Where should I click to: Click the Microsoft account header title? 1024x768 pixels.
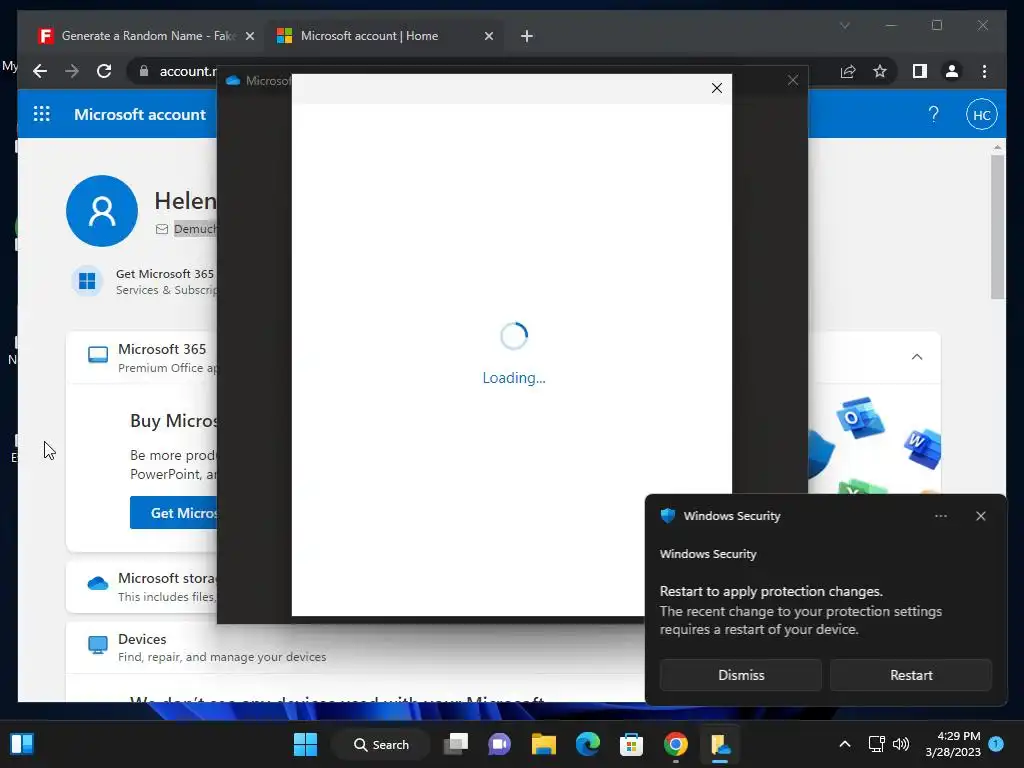[x=140, y=114]
